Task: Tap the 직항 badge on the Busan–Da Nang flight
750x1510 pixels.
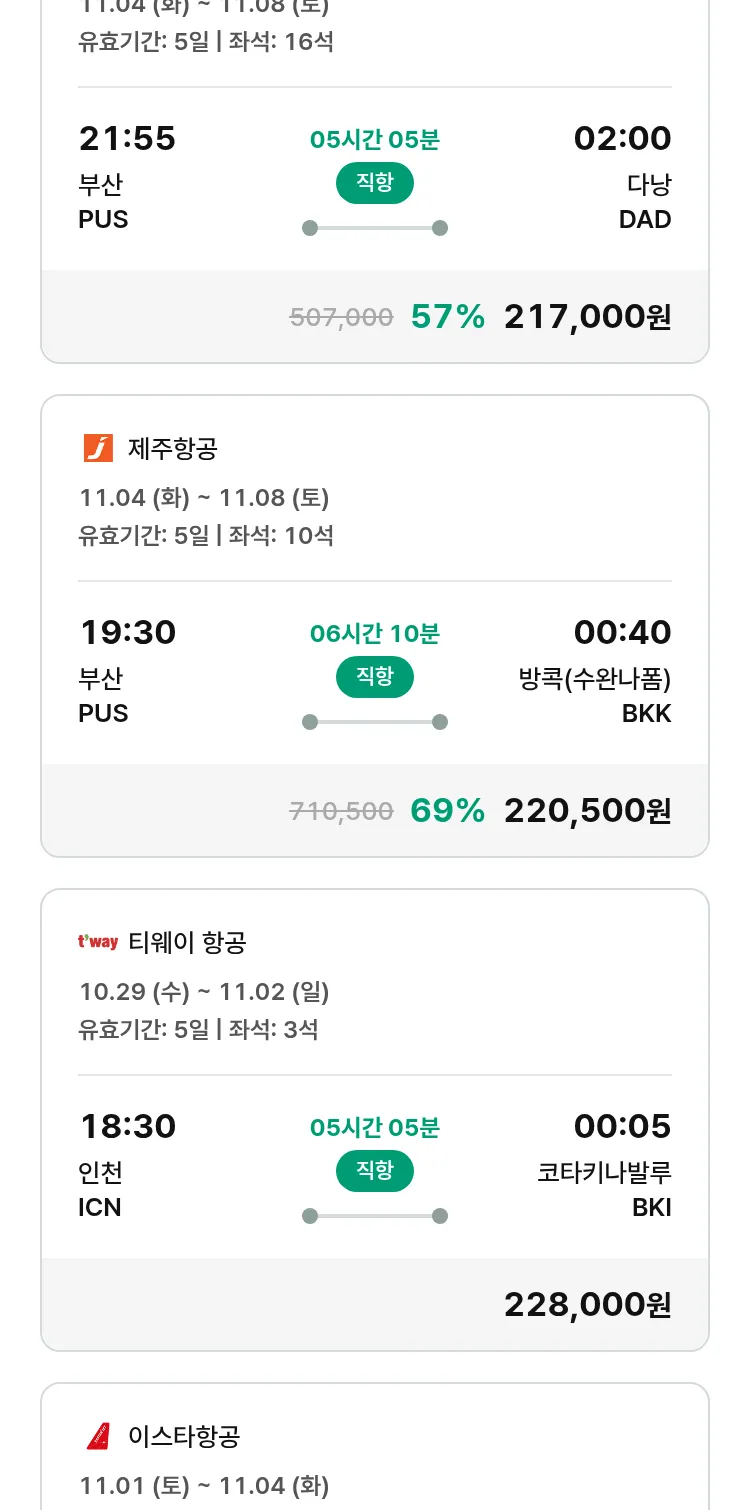Action: point(374,184)
